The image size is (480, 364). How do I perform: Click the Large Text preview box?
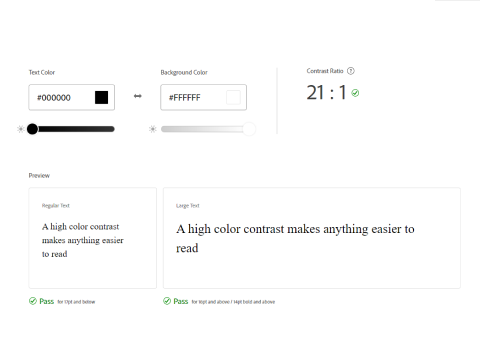(312, 238)
